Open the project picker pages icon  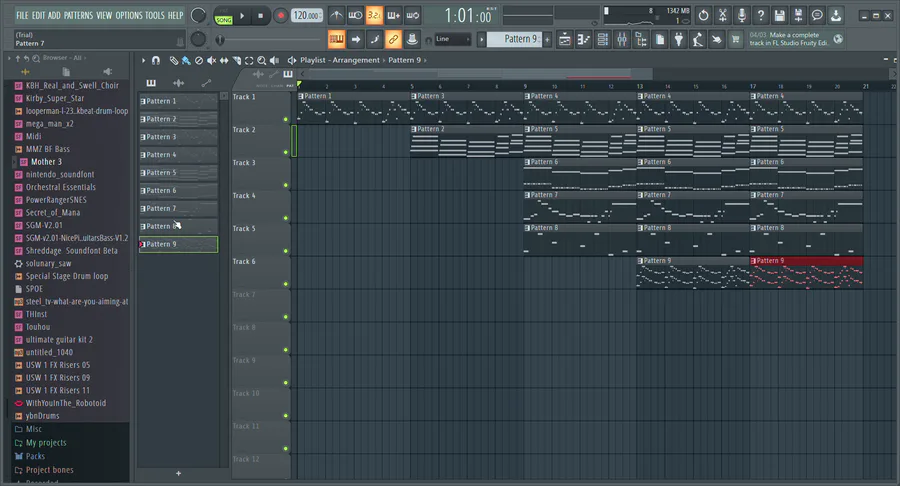[660, 40]
